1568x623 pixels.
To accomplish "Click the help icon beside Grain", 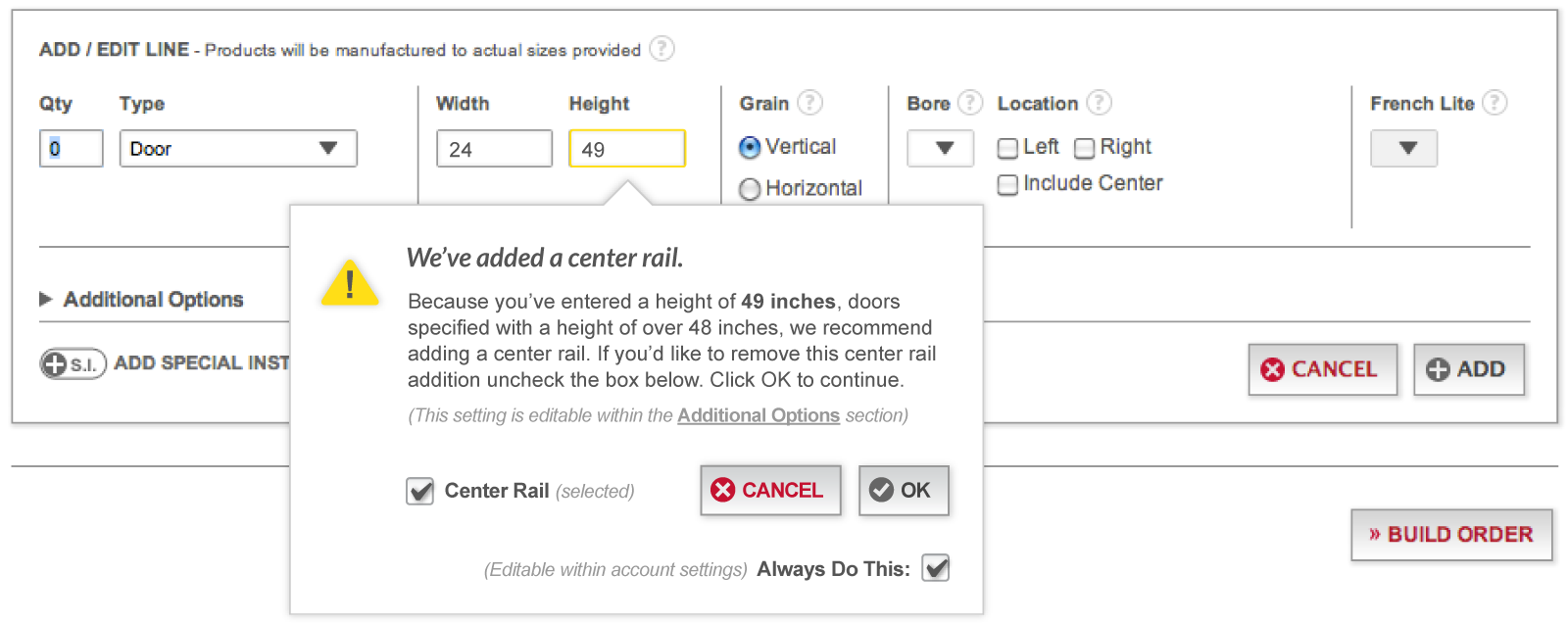I will pos(809,102).
